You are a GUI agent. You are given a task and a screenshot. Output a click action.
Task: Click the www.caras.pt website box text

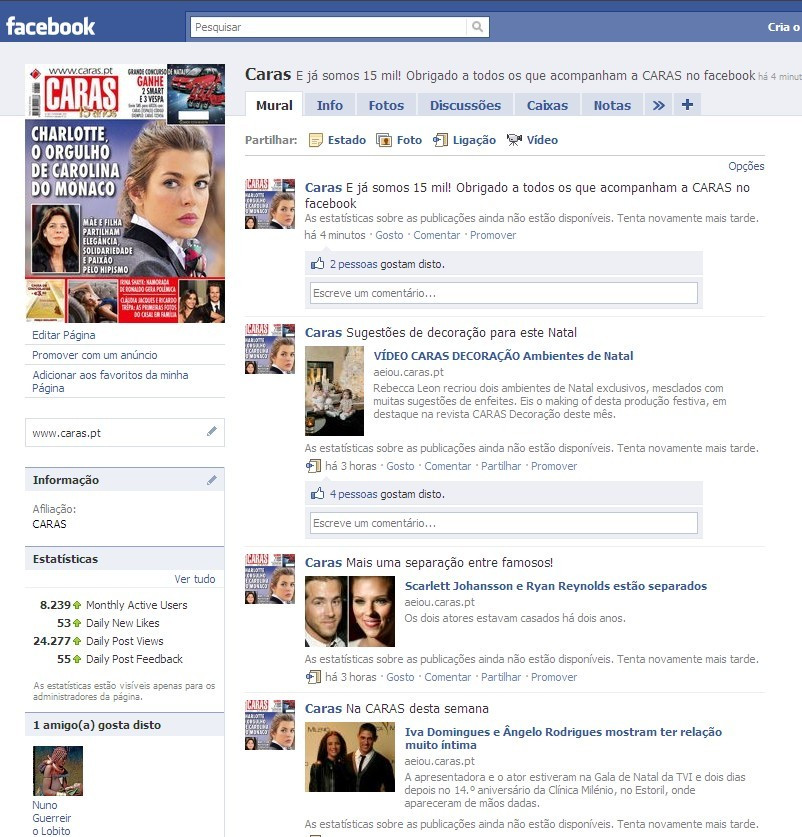tap(66, 433)
